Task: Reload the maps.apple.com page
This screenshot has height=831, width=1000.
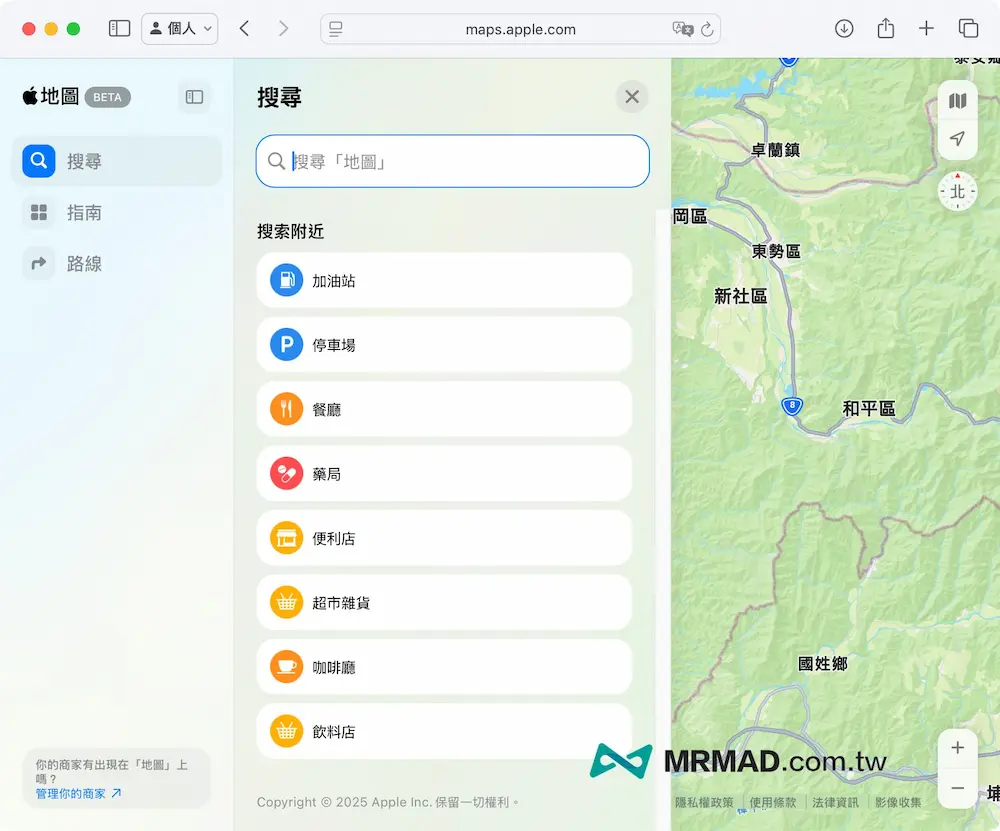Action: [x=707, y=29]
